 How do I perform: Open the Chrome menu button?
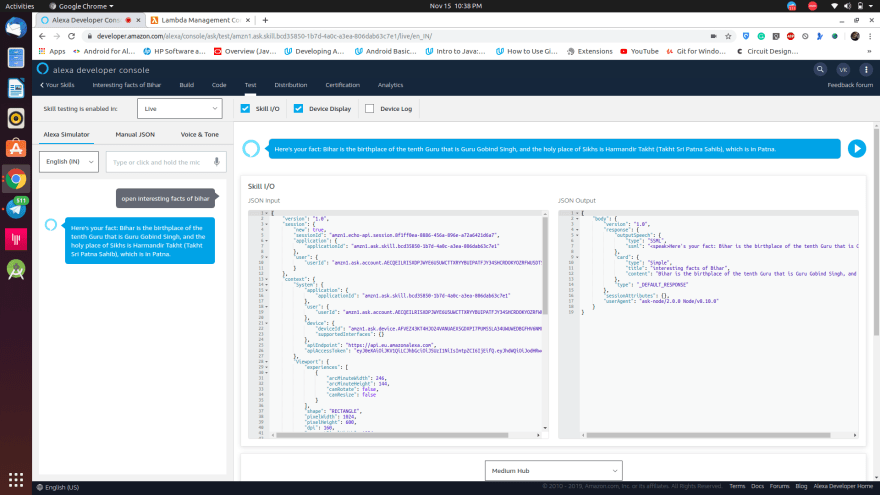[x=870, y=36]
